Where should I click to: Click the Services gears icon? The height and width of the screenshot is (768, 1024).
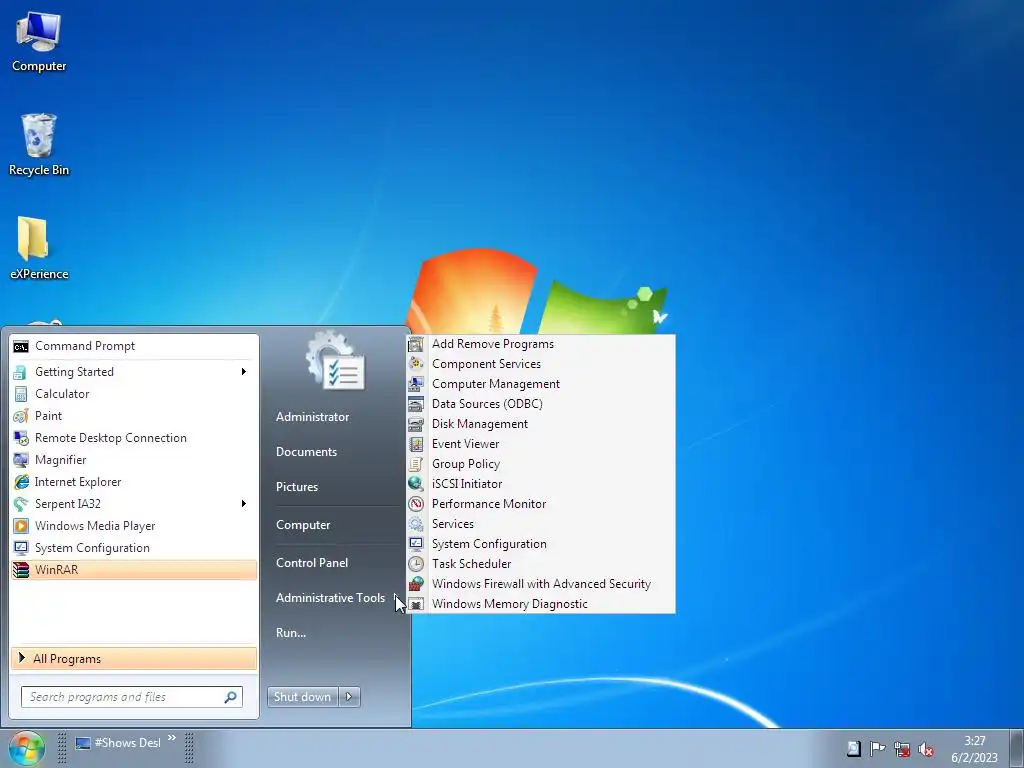pyautogui.click(x=416, y=524)
